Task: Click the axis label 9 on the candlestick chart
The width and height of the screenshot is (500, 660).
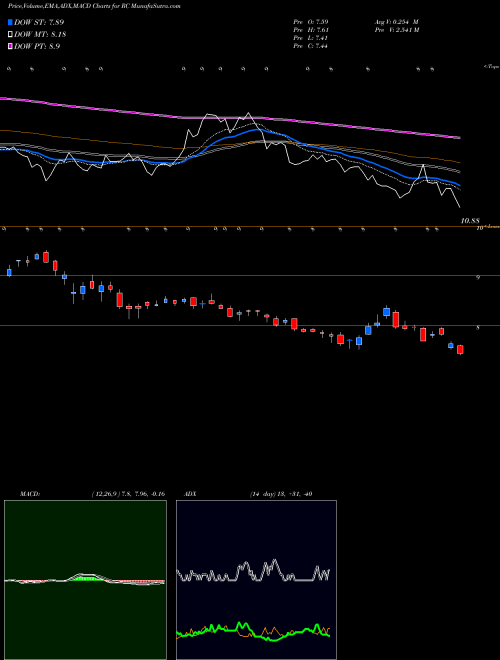Action: [478, 277]
